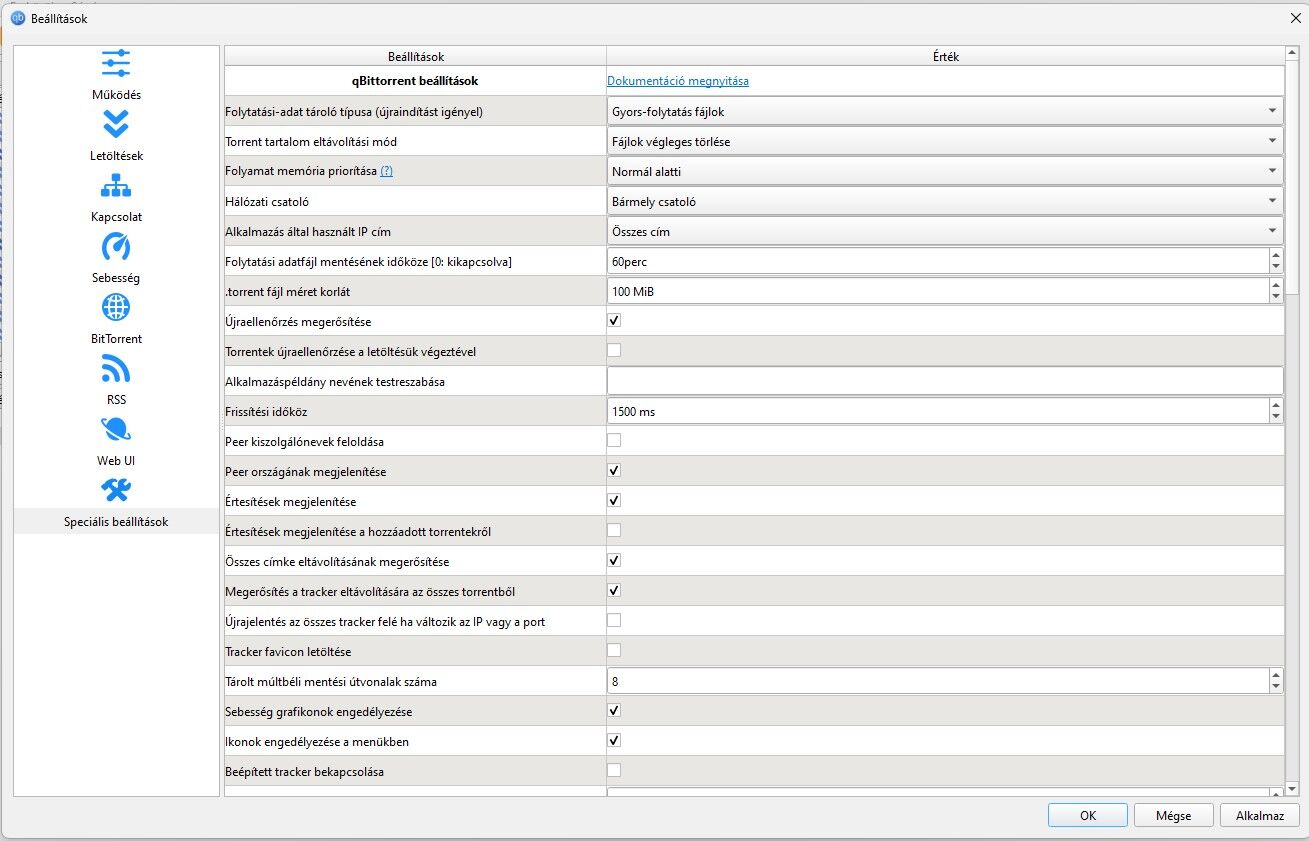Click the 1500 ms refresh interval field
Viewport: 1309px width, 841px height.
pos(937,411)
